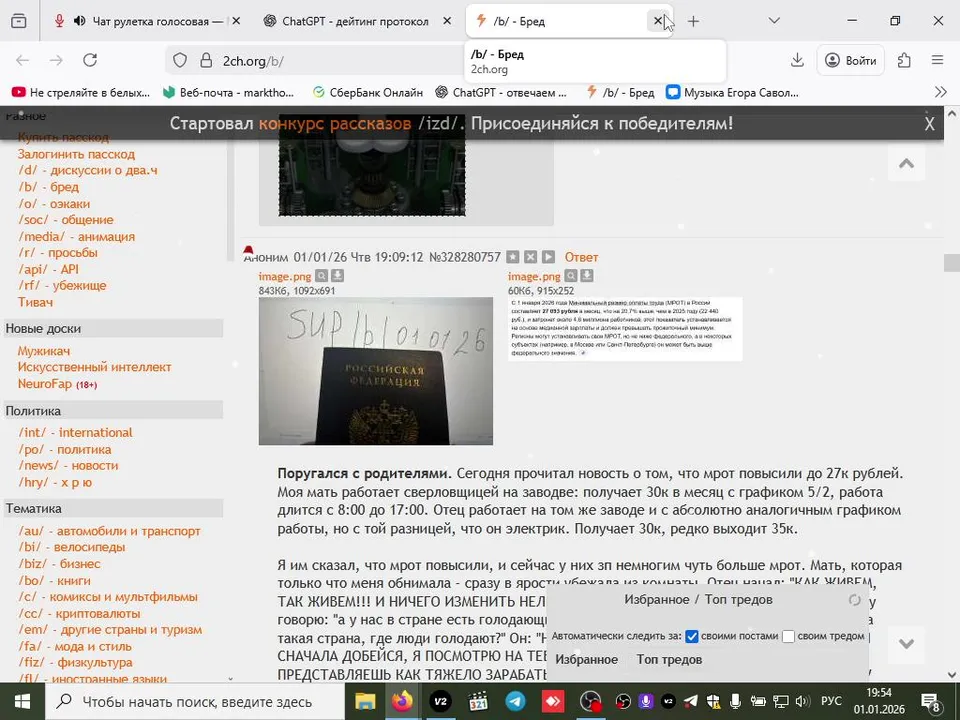
Task: Open the Избранное tab in popup
Action: click(x=587, y=659)
